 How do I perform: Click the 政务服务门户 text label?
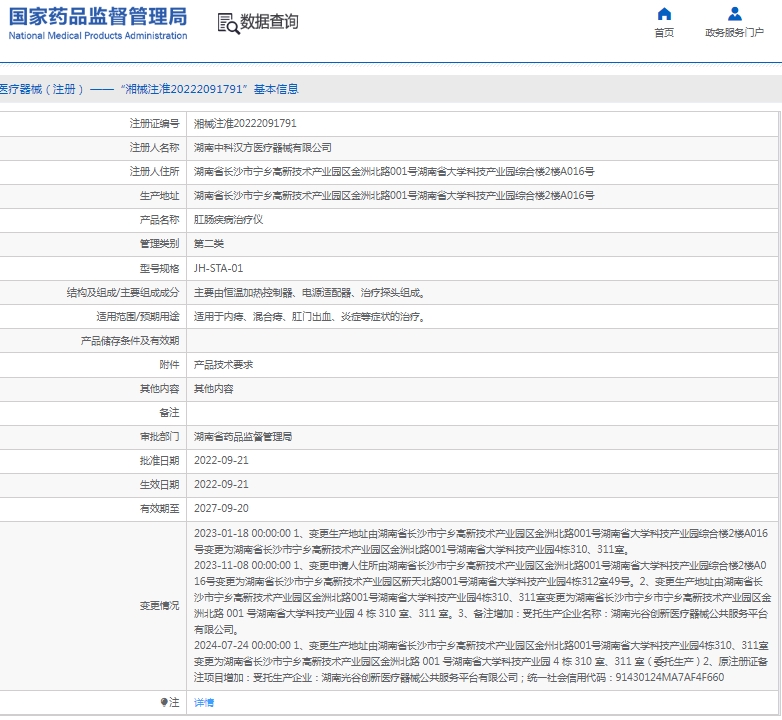735,33
